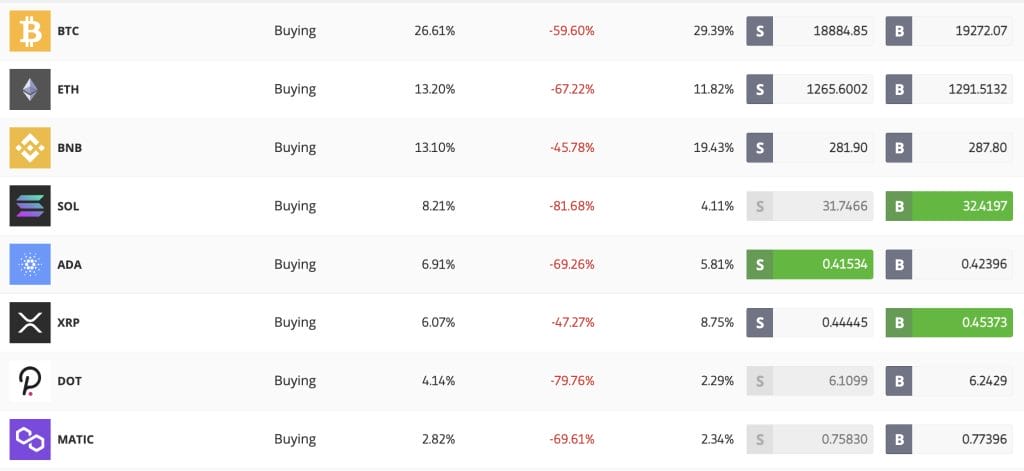Buy DOT at 6.2429
This screenshot has width=1024, height=471.
[948, 381]
